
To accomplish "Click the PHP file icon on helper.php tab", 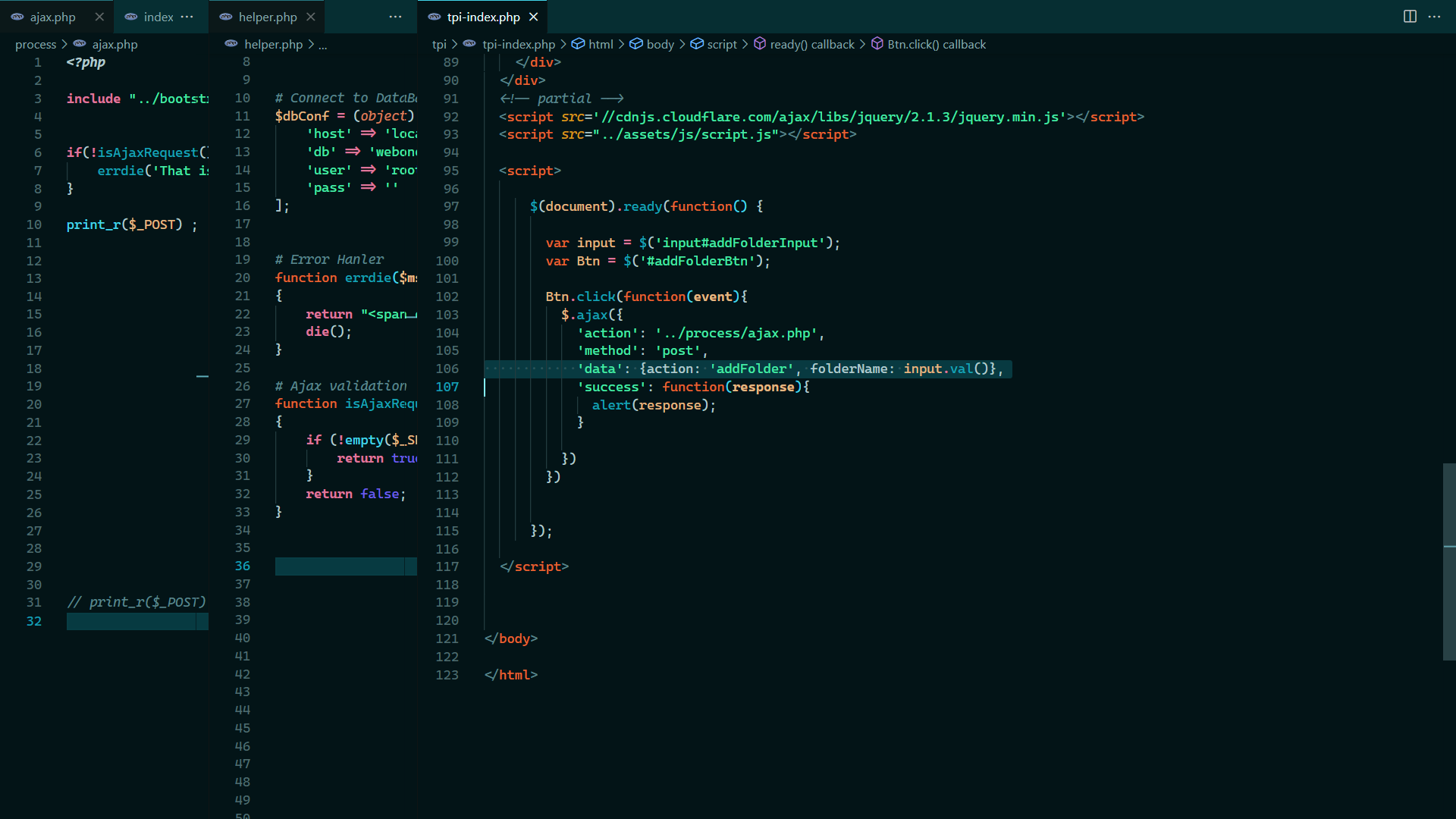I will coord(226,17).
